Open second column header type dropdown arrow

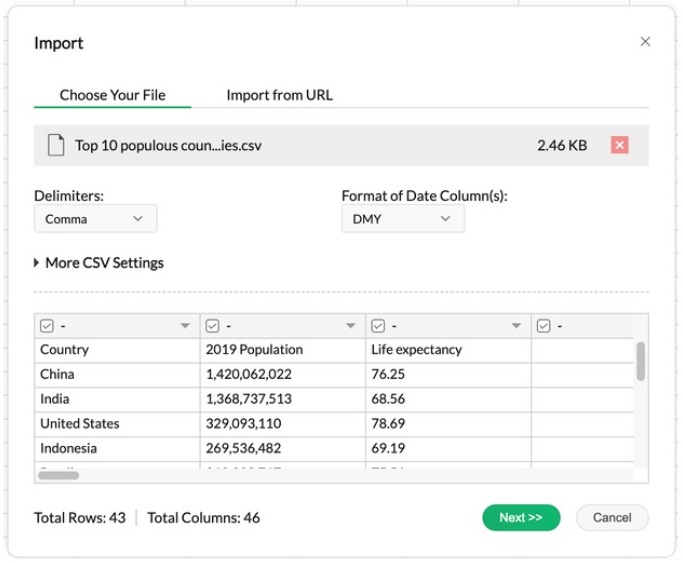pos(351,326)
